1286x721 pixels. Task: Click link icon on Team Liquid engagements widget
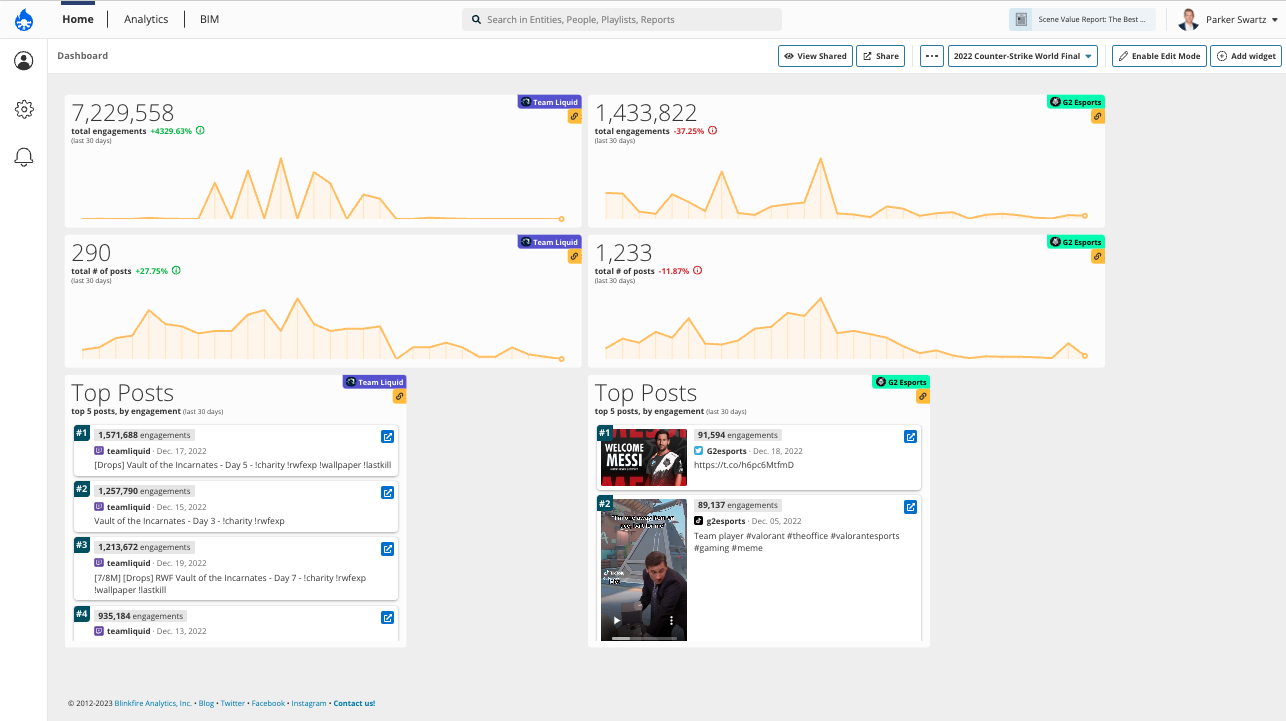574,116
